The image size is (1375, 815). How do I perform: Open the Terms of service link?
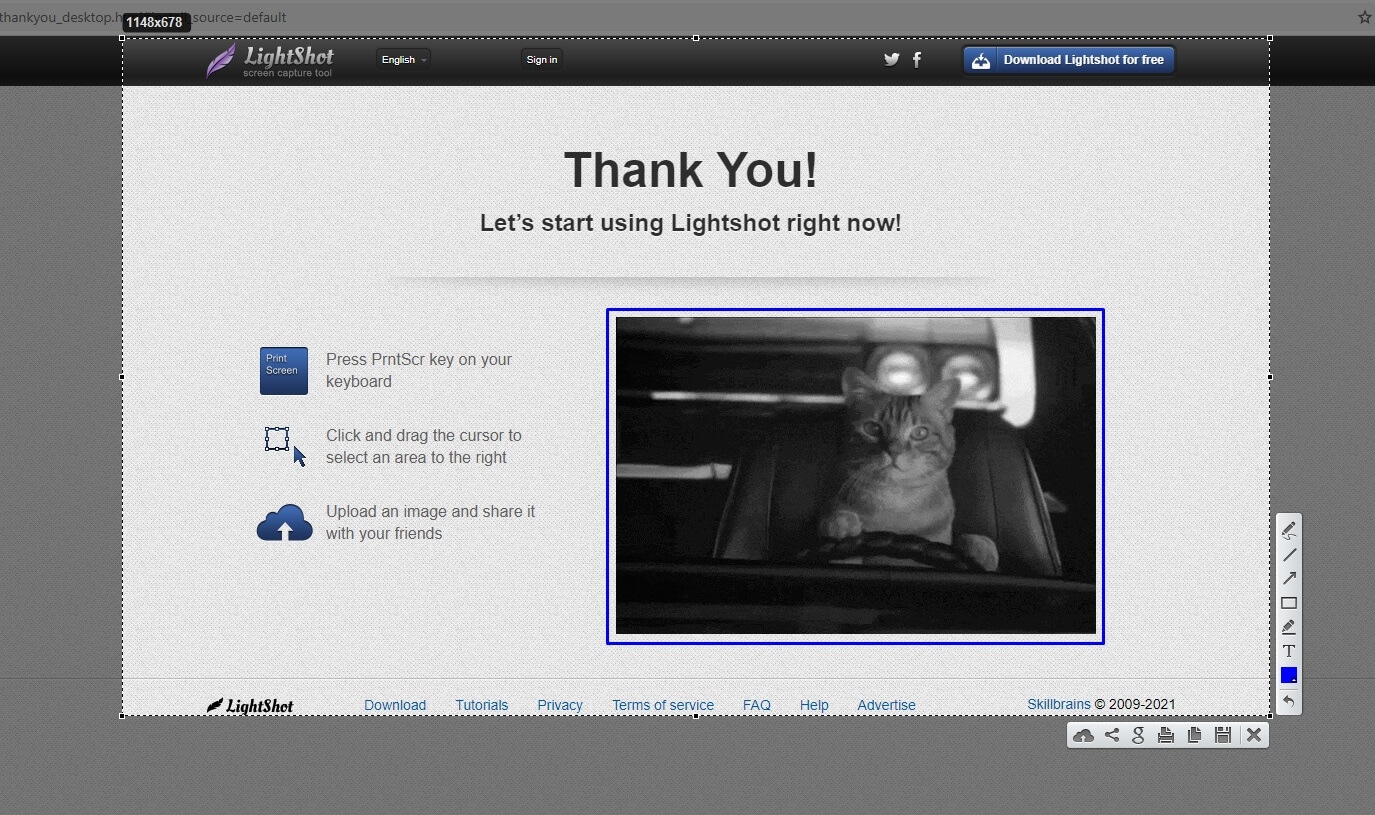pyautogui.click(x=662, y=705)
